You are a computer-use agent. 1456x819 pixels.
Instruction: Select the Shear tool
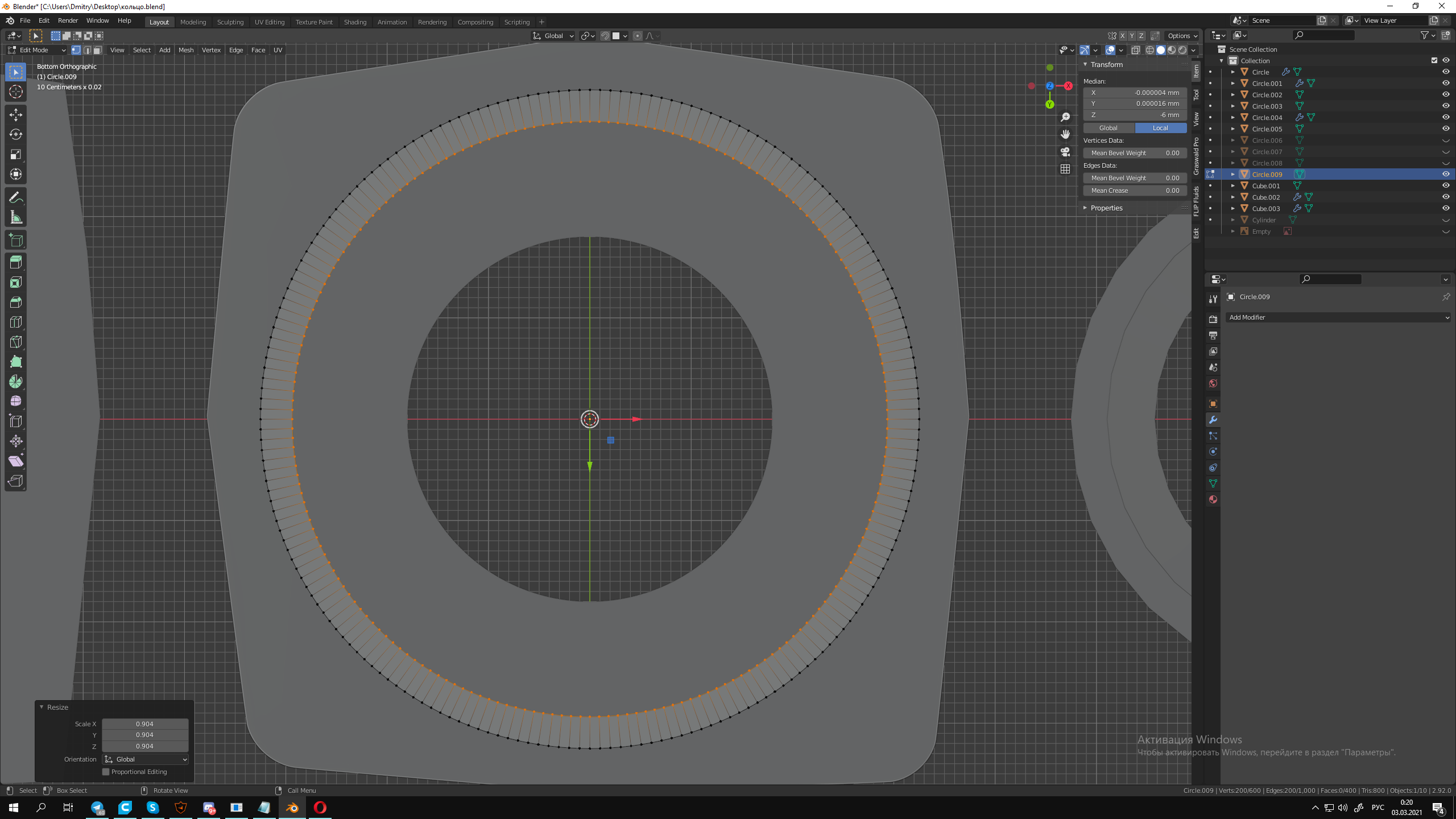coord(16,462)
